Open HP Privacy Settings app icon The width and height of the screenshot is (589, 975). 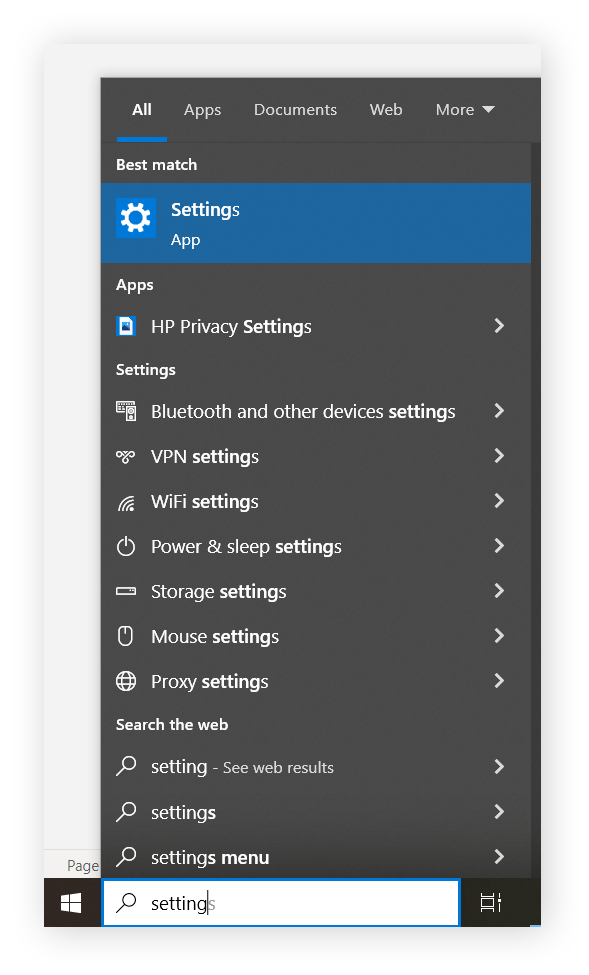tap(126, 326)
